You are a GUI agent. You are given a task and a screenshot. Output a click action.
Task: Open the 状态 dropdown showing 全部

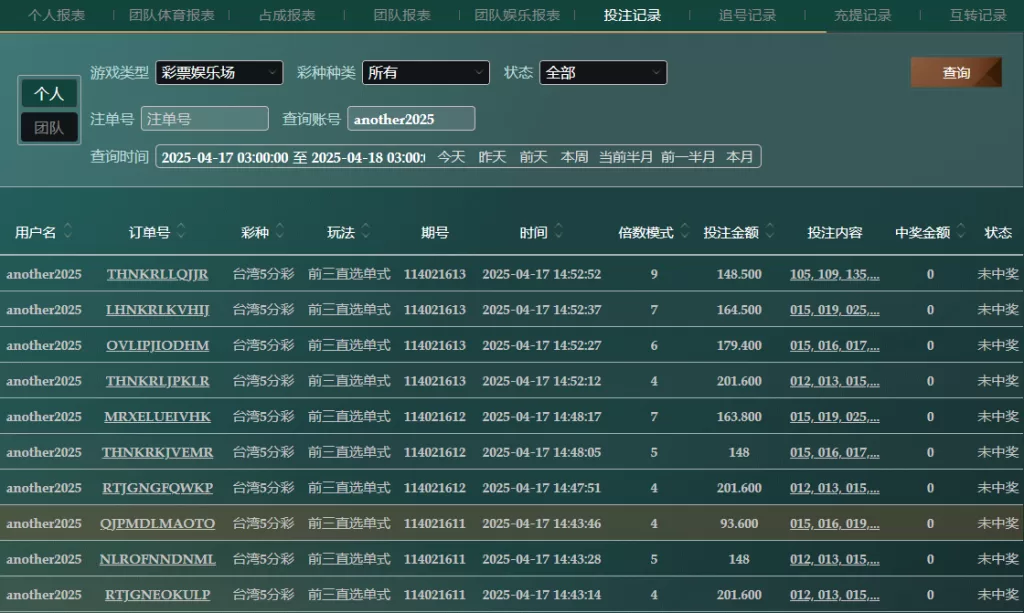pyautogui.click(x=602, y=73)
